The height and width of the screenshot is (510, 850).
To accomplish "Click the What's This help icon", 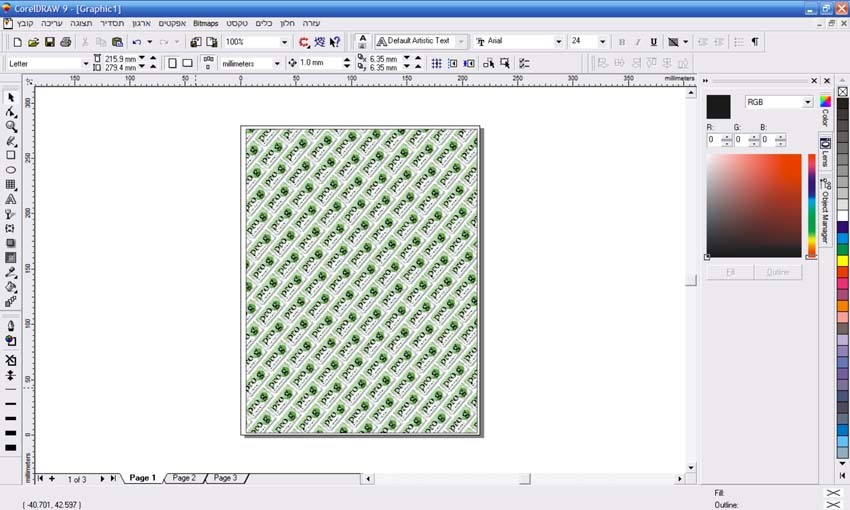I will 335,42.
